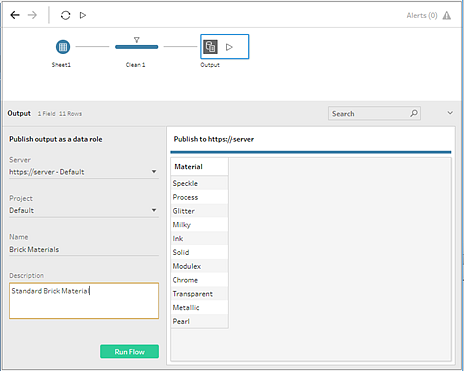
Task: Click the forward arrow icon
Action: click(x=32, y=15)
